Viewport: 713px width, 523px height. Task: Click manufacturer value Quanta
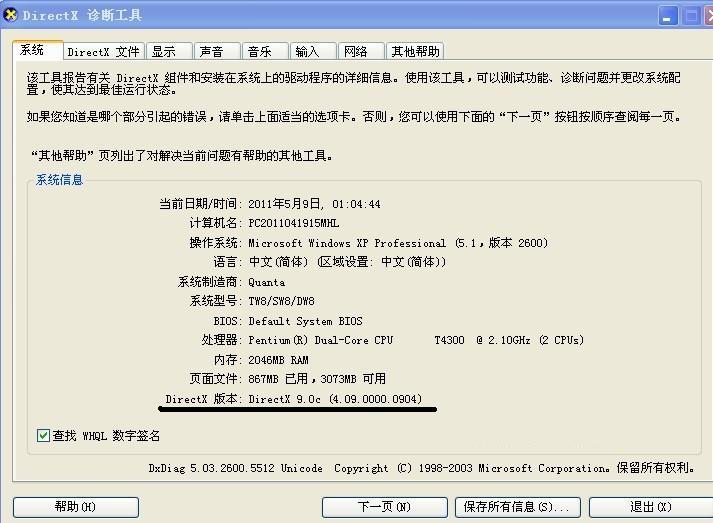tap(266, 282)
